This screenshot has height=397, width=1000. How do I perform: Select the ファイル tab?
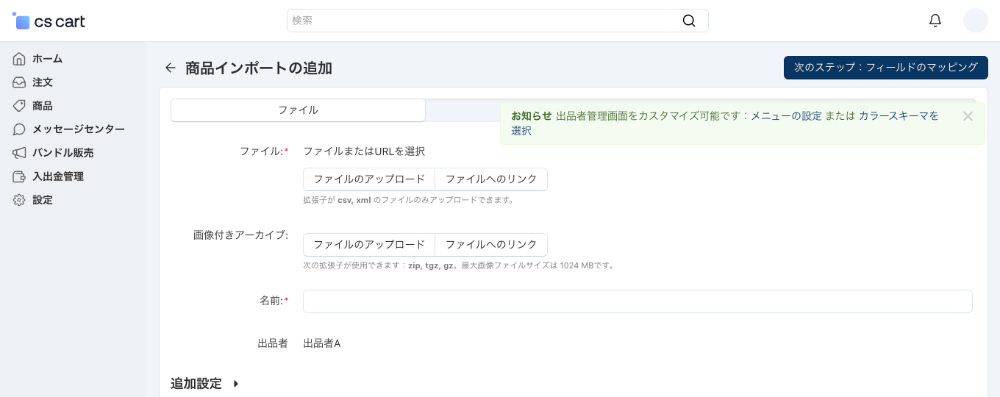pyautogui.click(x=298, y=110)
